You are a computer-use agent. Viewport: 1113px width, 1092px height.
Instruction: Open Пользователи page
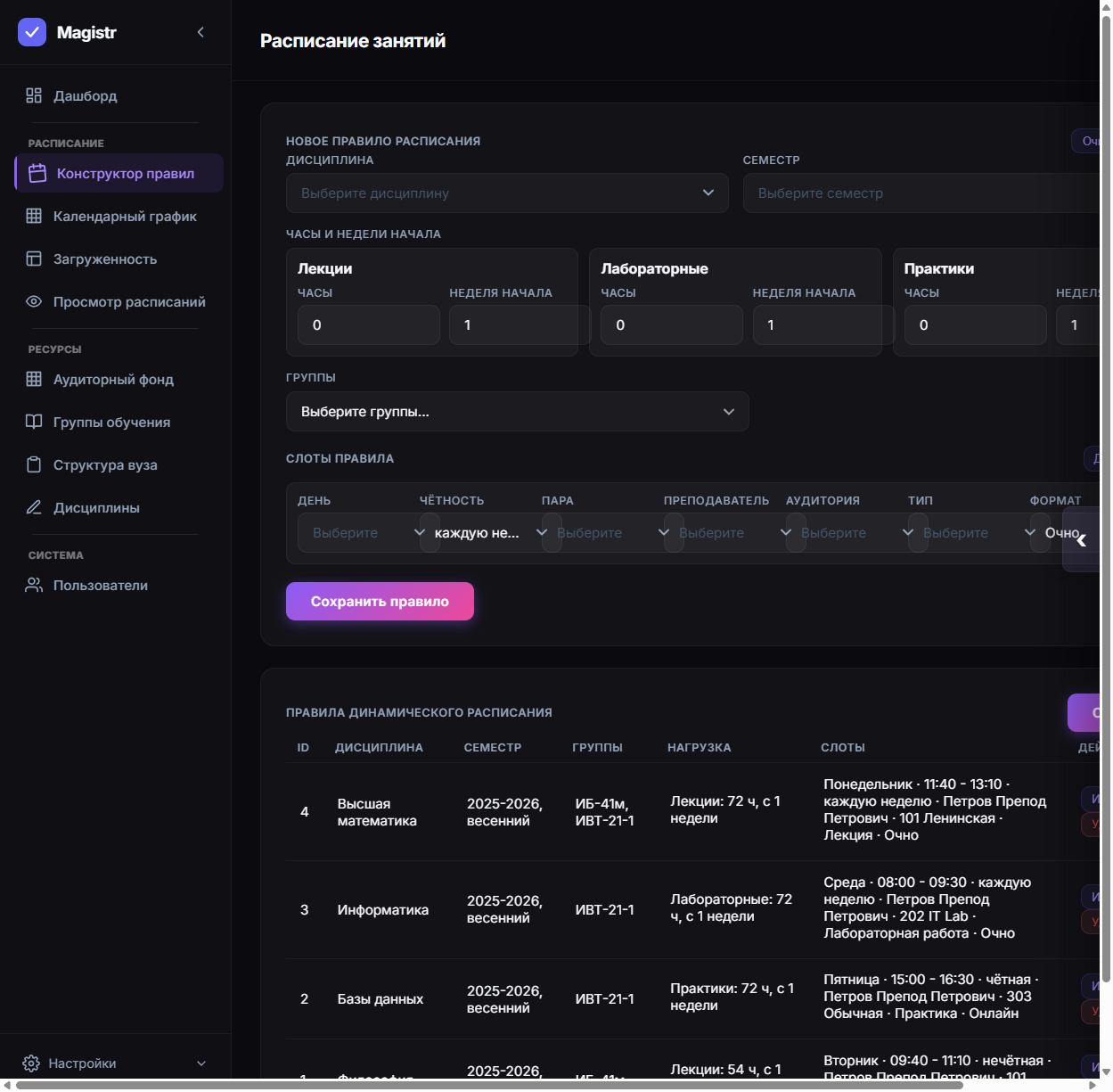119,585
